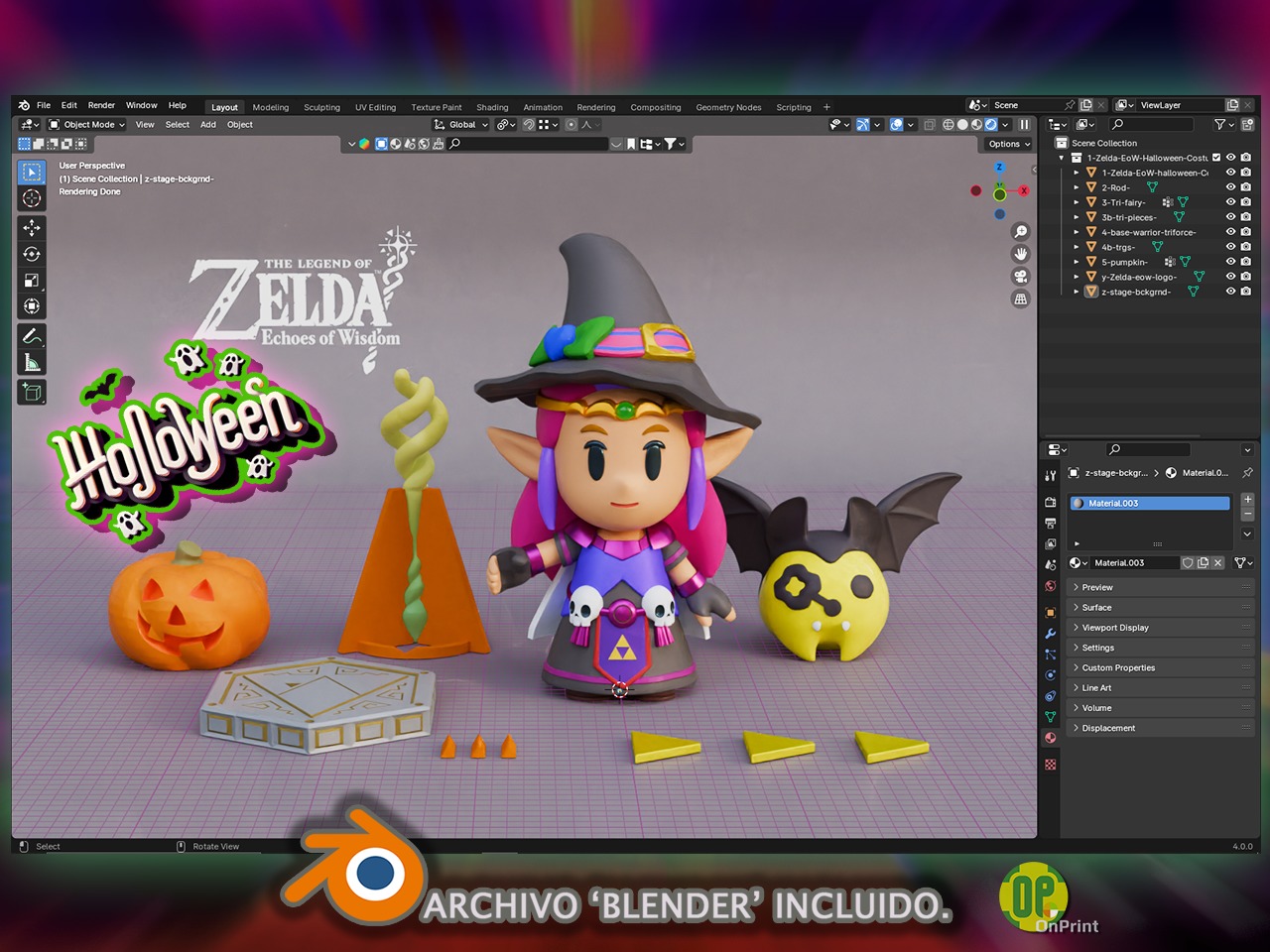The width and height of the screenshot is (1270, 952).
Task: Open the Object properties orange square tab
Action: pyautogui.click(x=1050, y=612)
